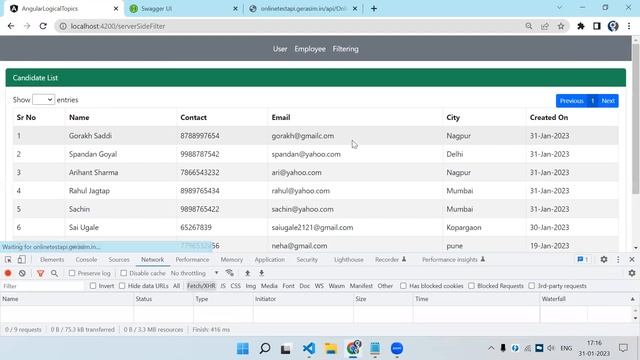Select page 1 in pagination

pos(593,101)
